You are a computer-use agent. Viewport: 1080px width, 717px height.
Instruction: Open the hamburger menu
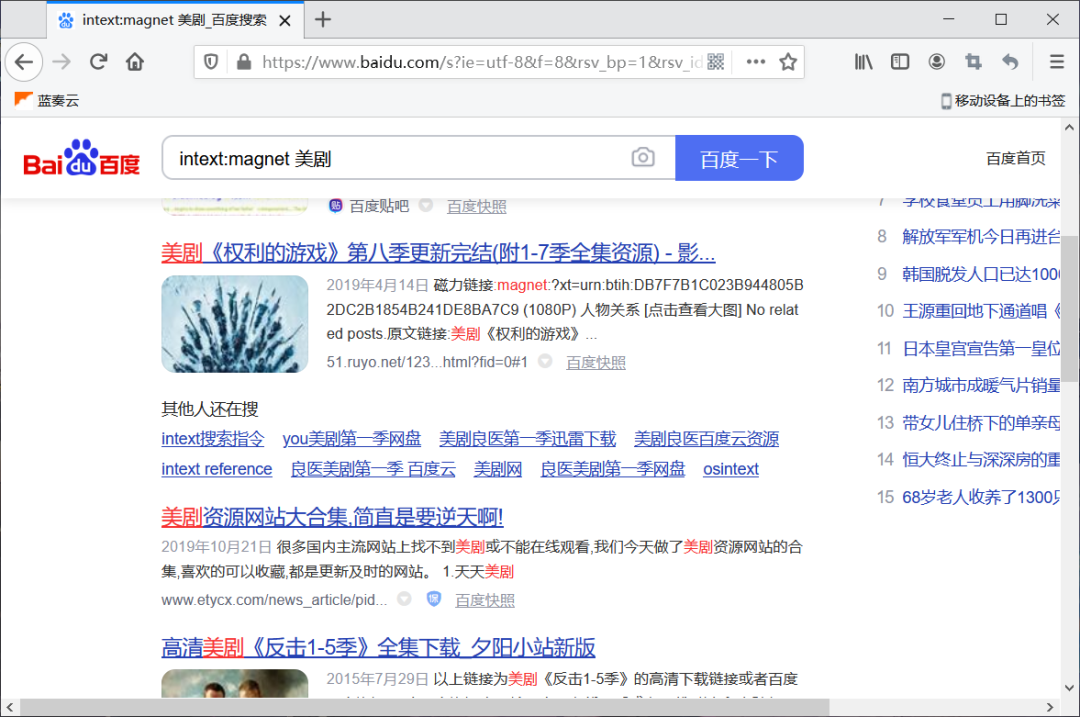[1056, 61]
